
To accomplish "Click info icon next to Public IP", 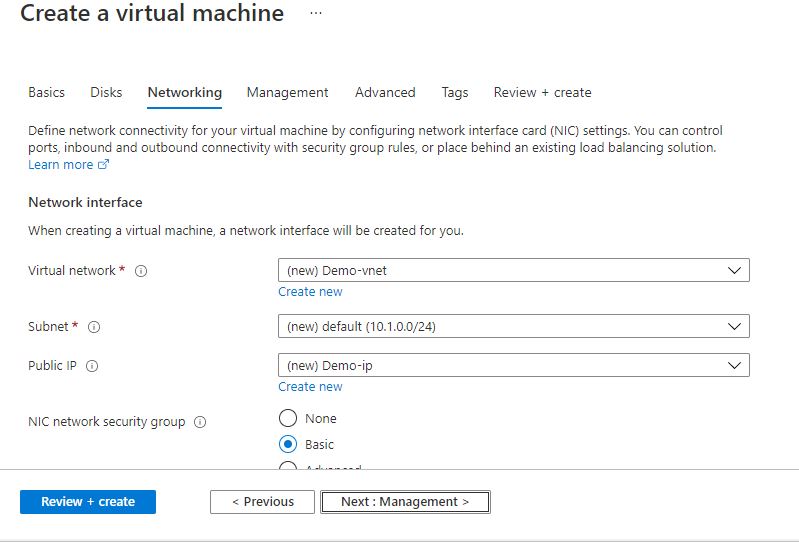I will click(92, 366).
